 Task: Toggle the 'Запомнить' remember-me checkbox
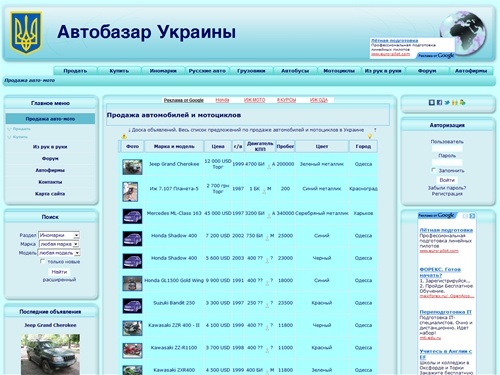click(433, 170)
